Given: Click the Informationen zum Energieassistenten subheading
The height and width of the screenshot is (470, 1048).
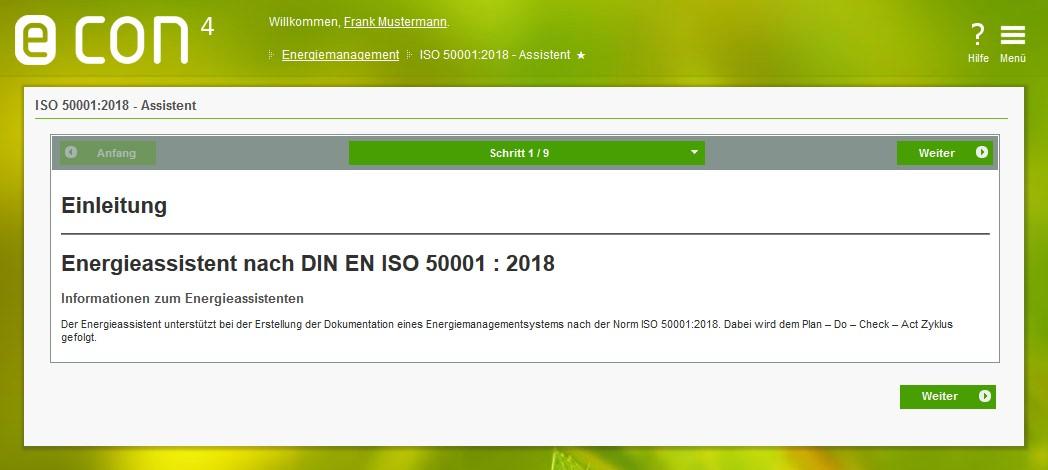Looking at the screenshot, I should tap(182, 298).
